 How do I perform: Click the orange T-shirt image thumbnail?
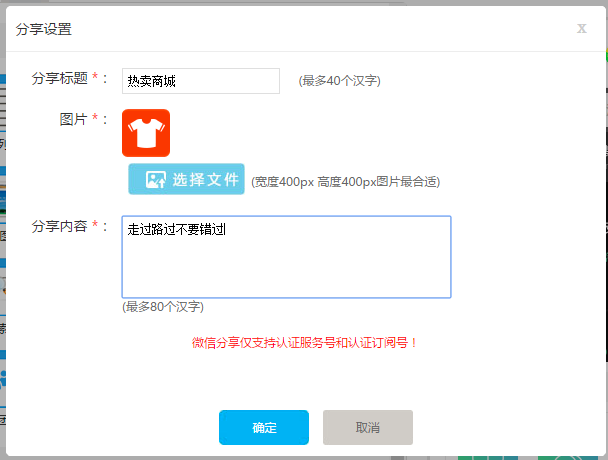(146, 133)
